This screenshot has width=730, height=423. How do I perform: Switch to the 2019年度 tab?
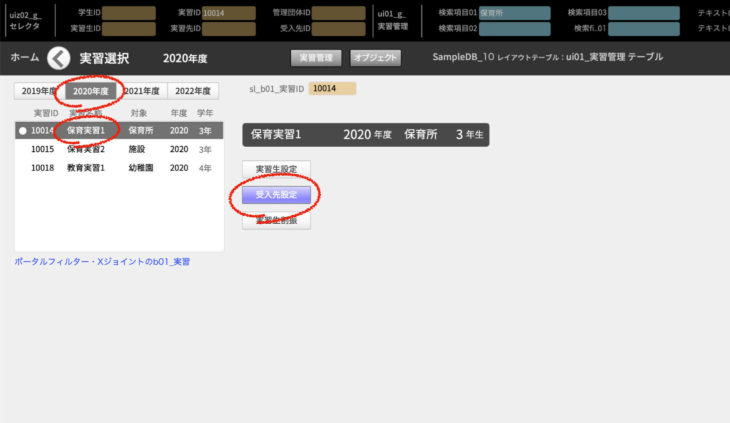(x=37, y=91)
